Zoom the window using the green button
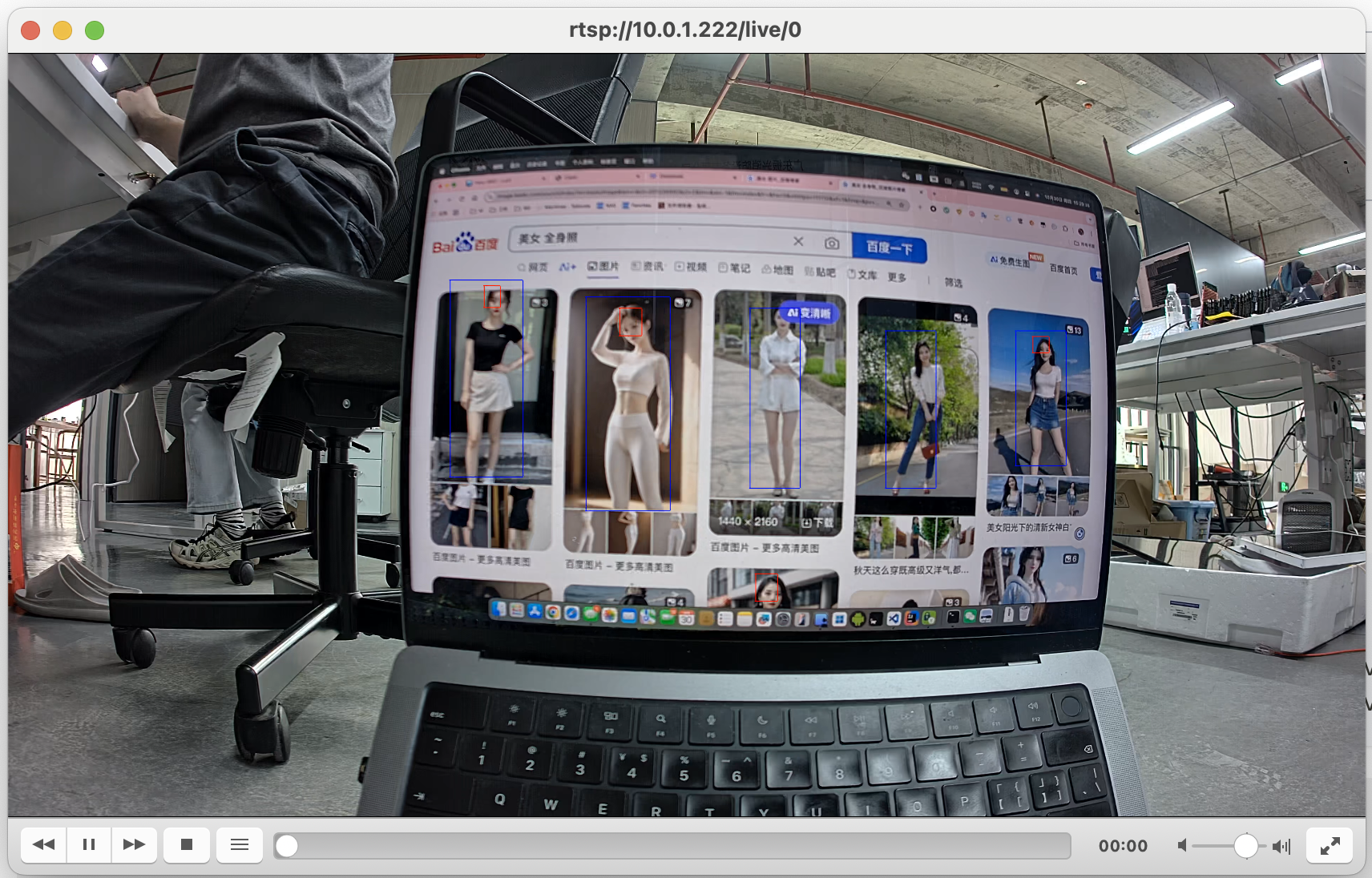 tap(95, 30)
